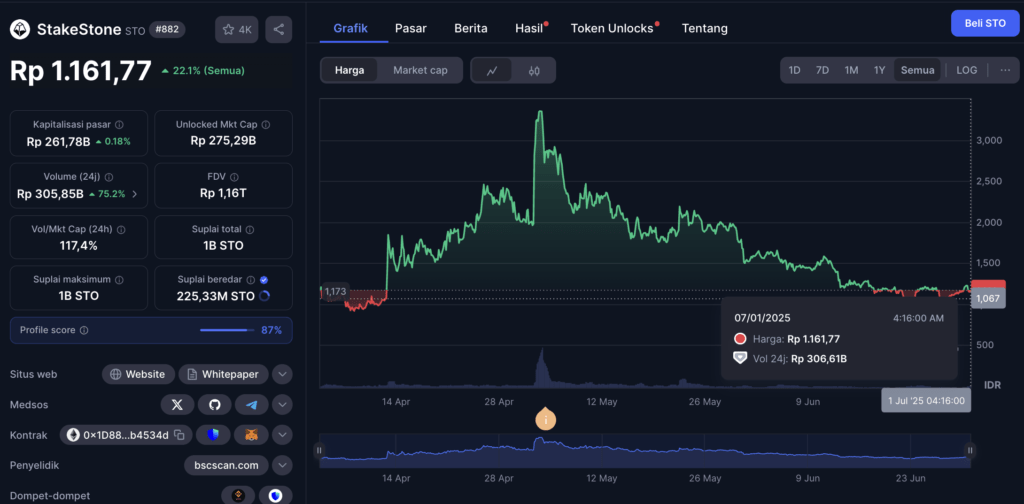Click info icon next to Suplai total
This screenshot has width=1024, height=504.
[250, 230]
